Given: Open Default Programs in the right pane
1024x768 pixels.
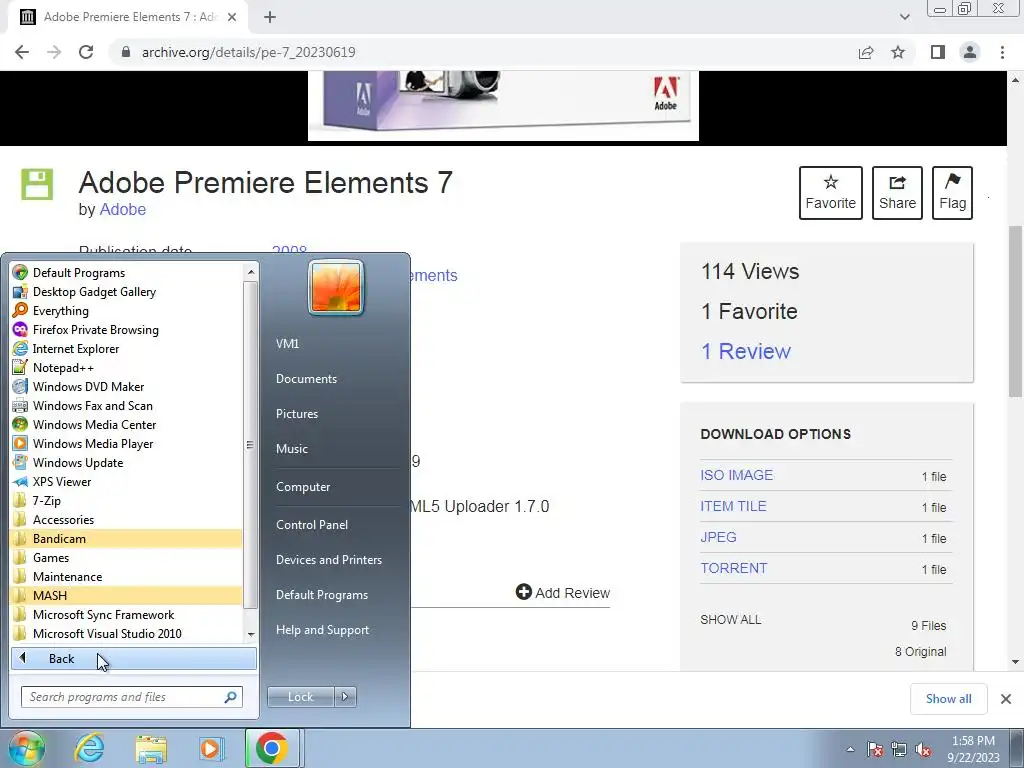Looking at the screenshot, I should coord(321,595).
